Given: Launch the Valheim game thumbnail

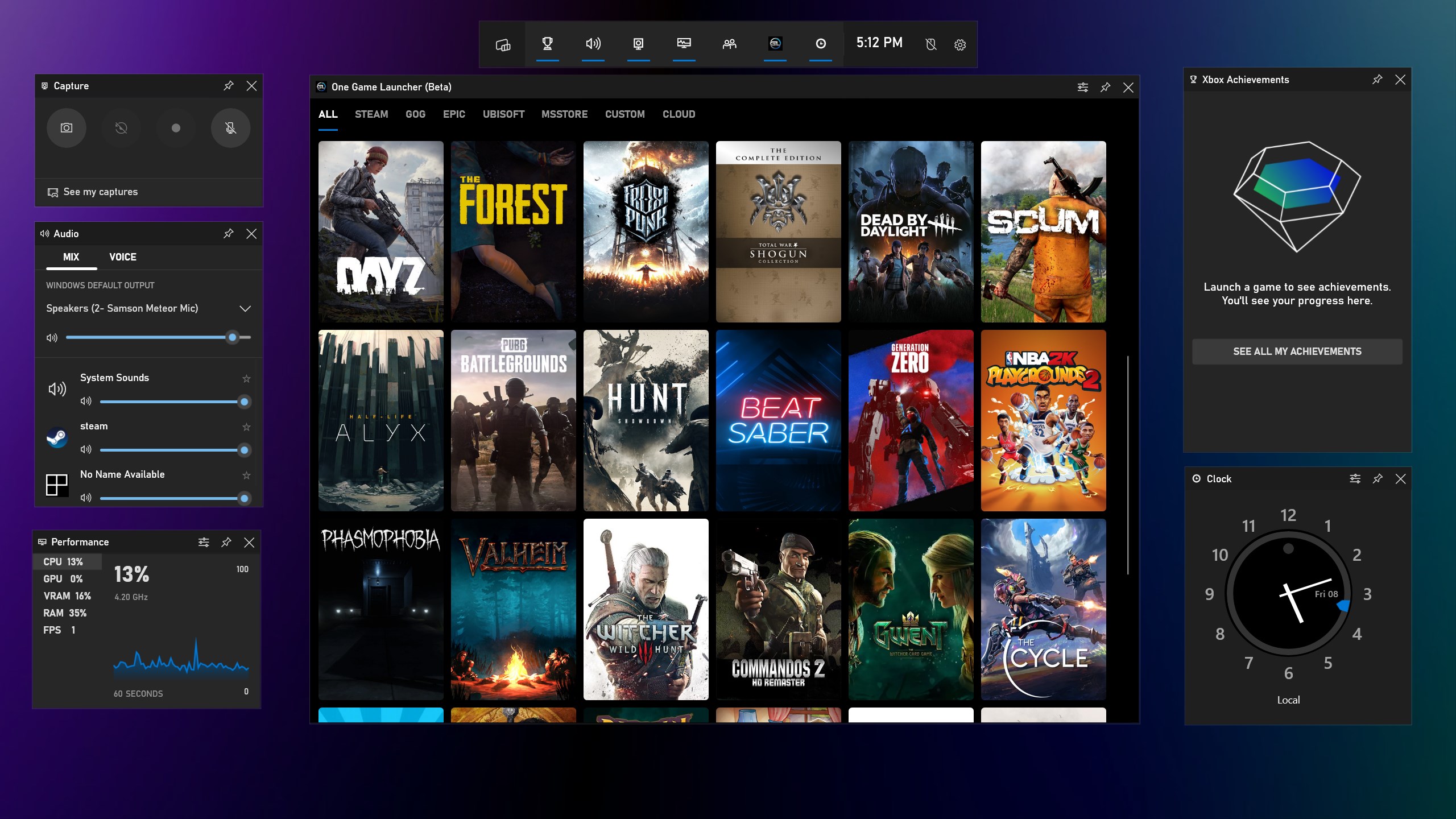Looking at the screenshot, I should [513, 609].
